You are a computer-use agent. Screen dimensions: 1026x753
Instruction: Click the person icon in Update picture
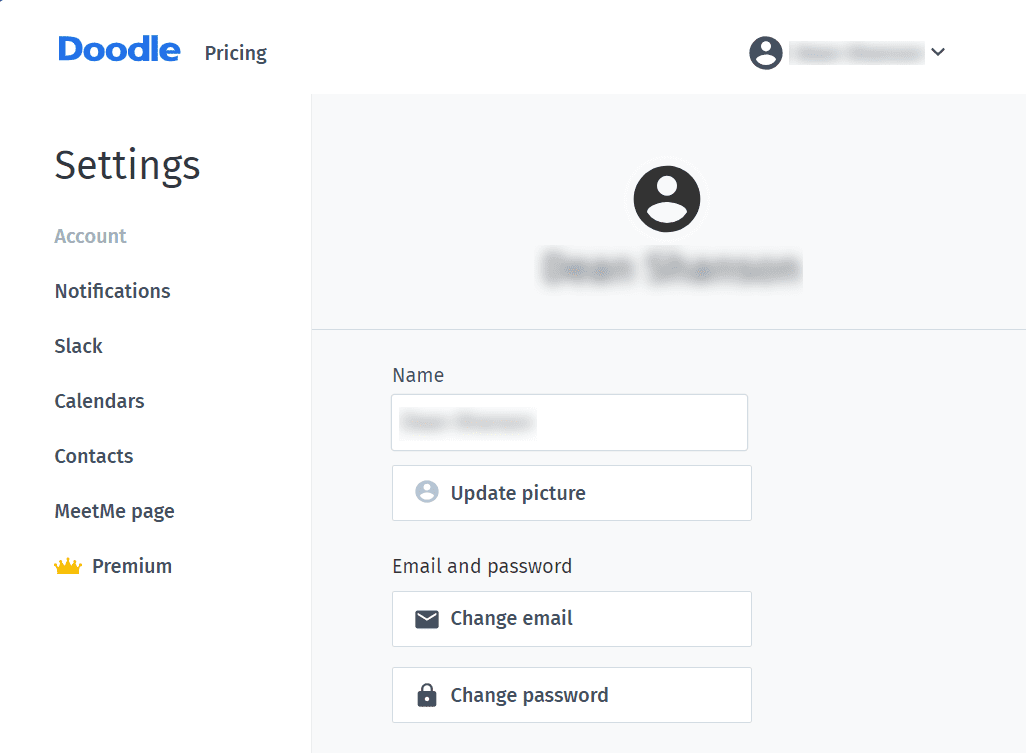point(427,491)
